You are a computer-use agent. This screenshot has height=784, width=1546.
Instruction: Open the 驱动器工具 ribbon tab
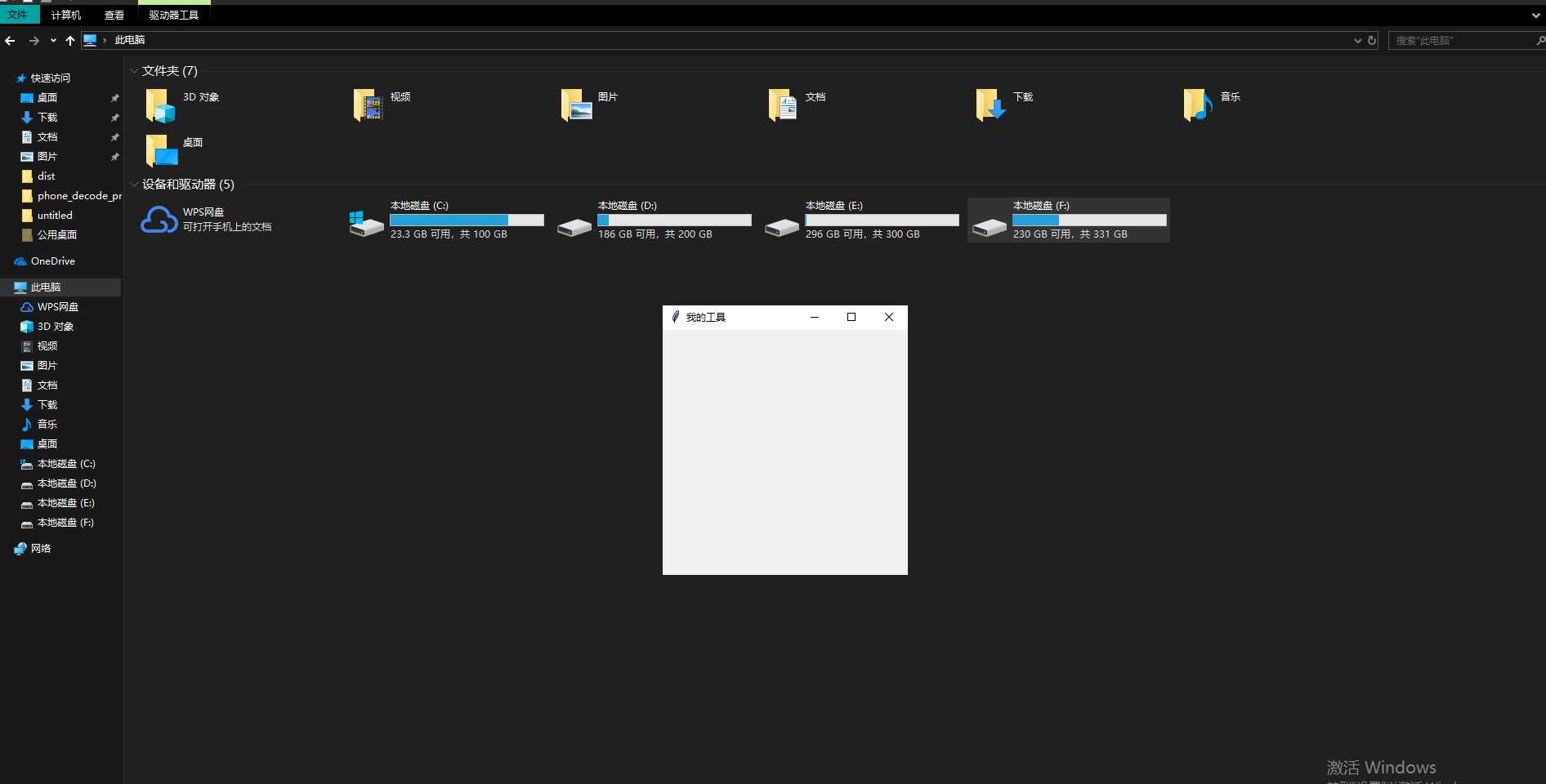[174, 15]
